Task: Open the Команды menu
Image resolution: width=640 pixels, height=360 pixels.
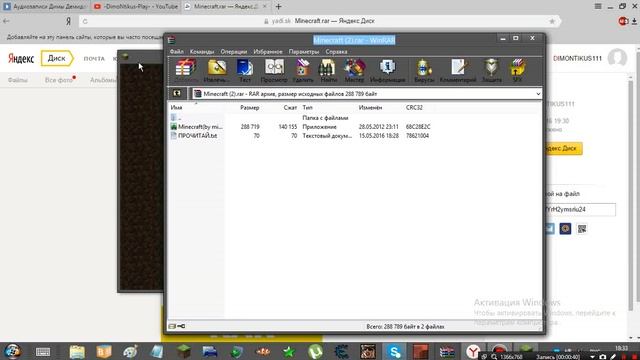Action: [202, 51]
